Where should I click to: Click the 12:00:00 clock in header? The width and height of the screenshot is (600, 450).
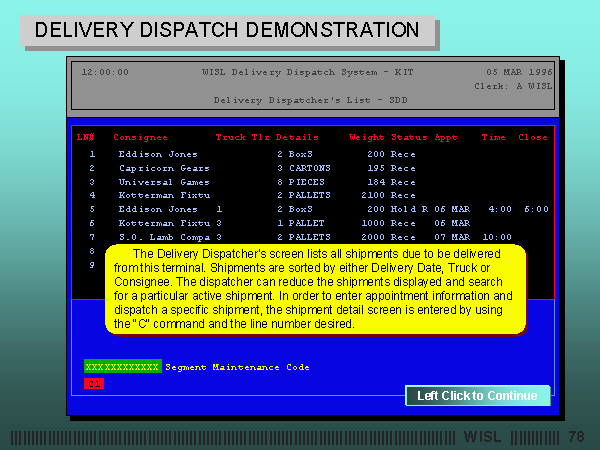tap(105, 72)
